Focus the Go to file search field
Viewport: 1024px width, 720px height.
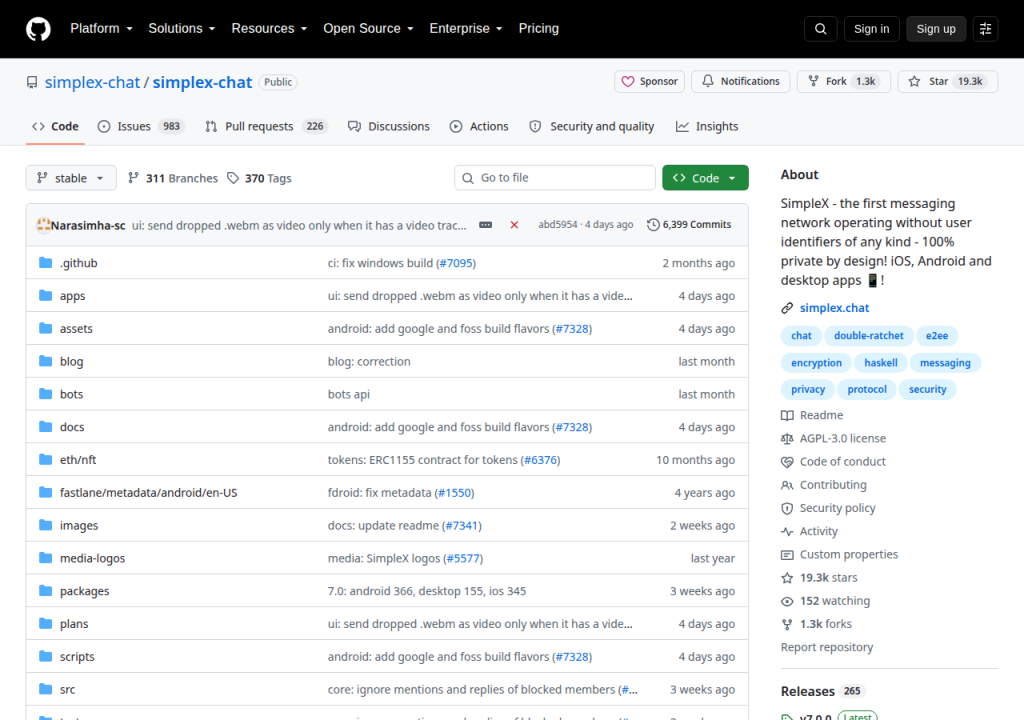(x=555, y=178)
